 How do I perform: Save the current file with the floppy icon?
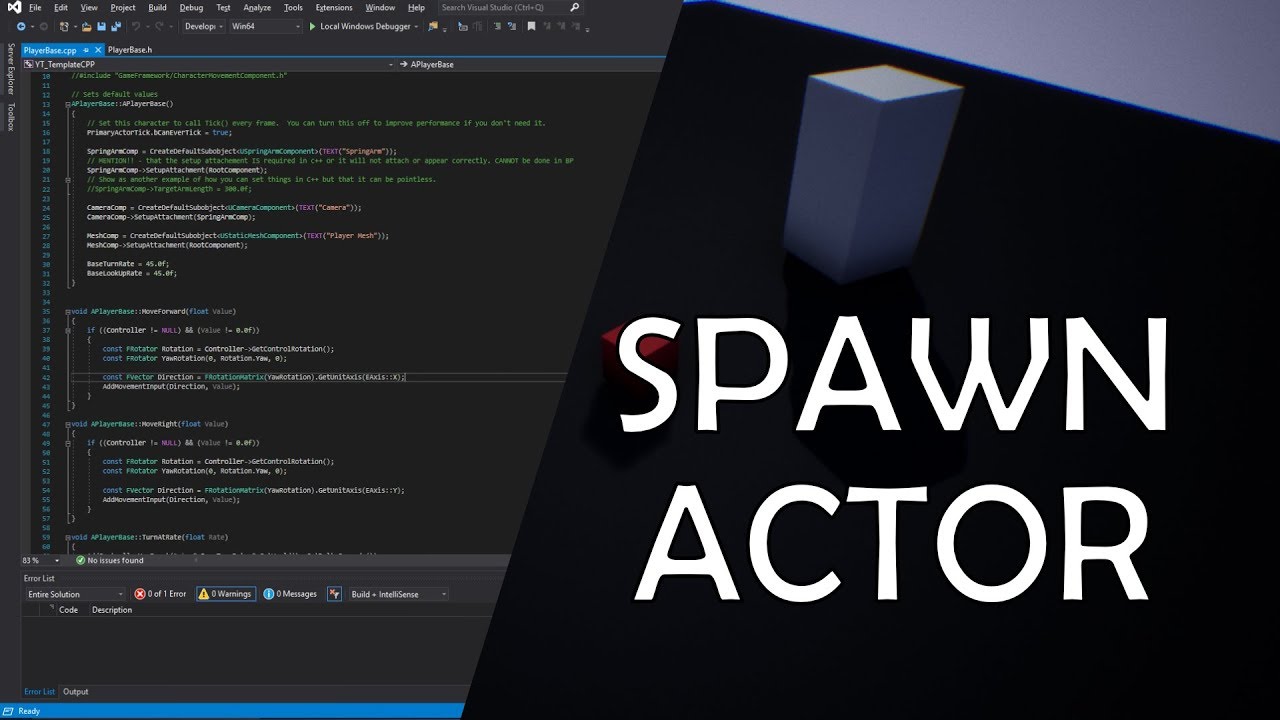tap(102, 26)
